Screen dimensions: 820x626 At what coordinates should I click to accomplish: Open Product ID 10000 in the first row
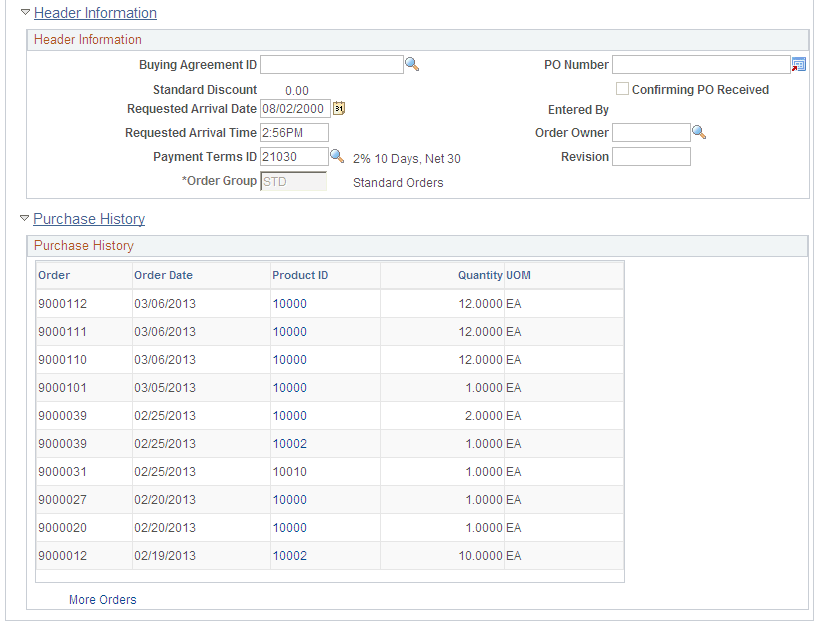tap(289, 303)
